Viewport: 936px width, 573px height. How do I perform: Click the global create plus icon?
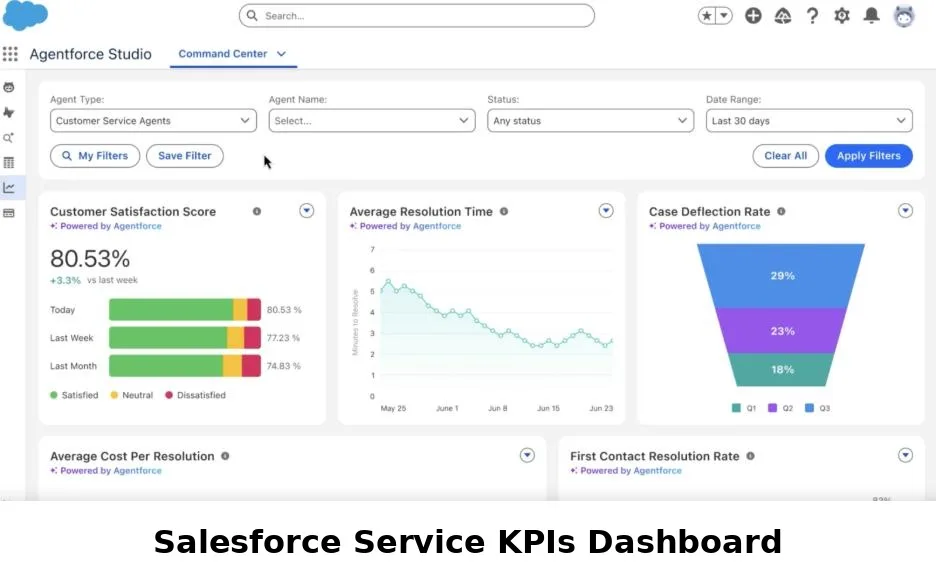(753, 16)
